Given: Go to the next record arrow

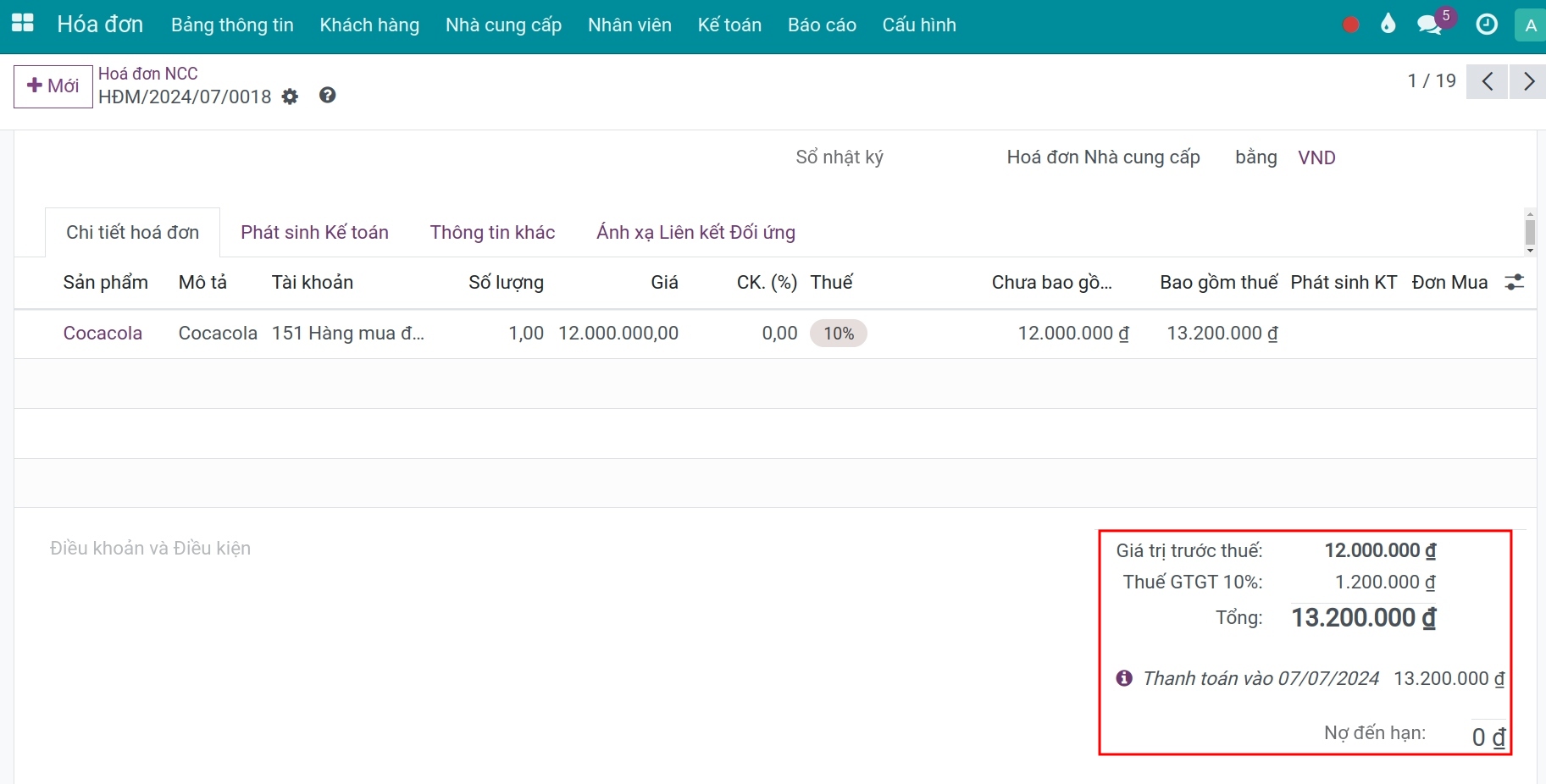Looking at the screenshot, I should tap(1528, 82).
